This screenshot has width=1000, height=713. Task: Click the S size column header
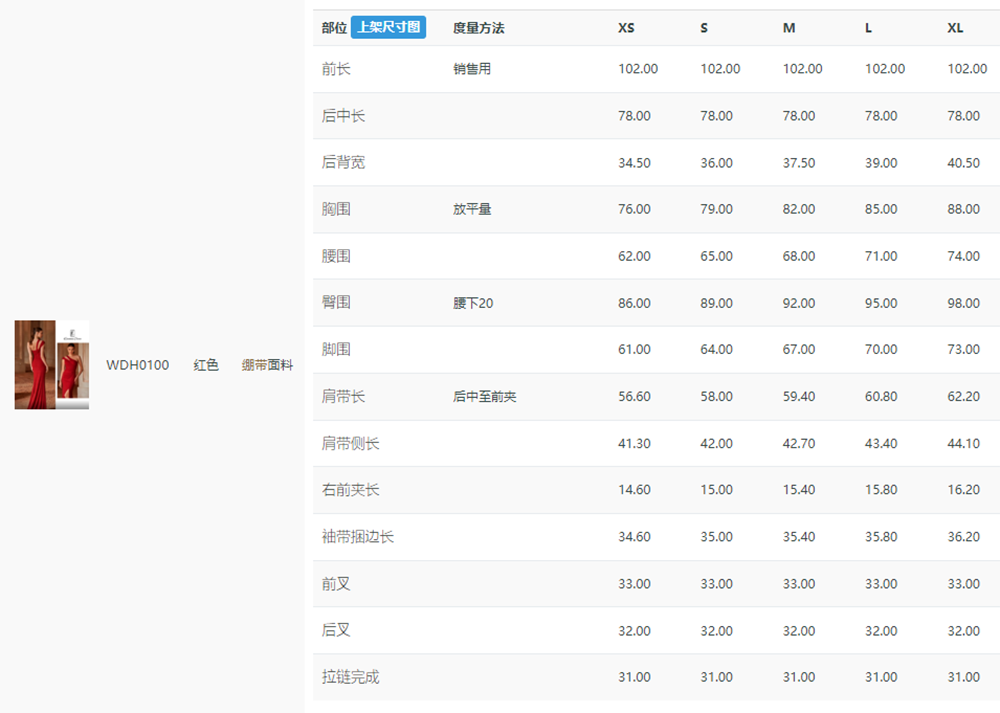[x=704, y=28]
